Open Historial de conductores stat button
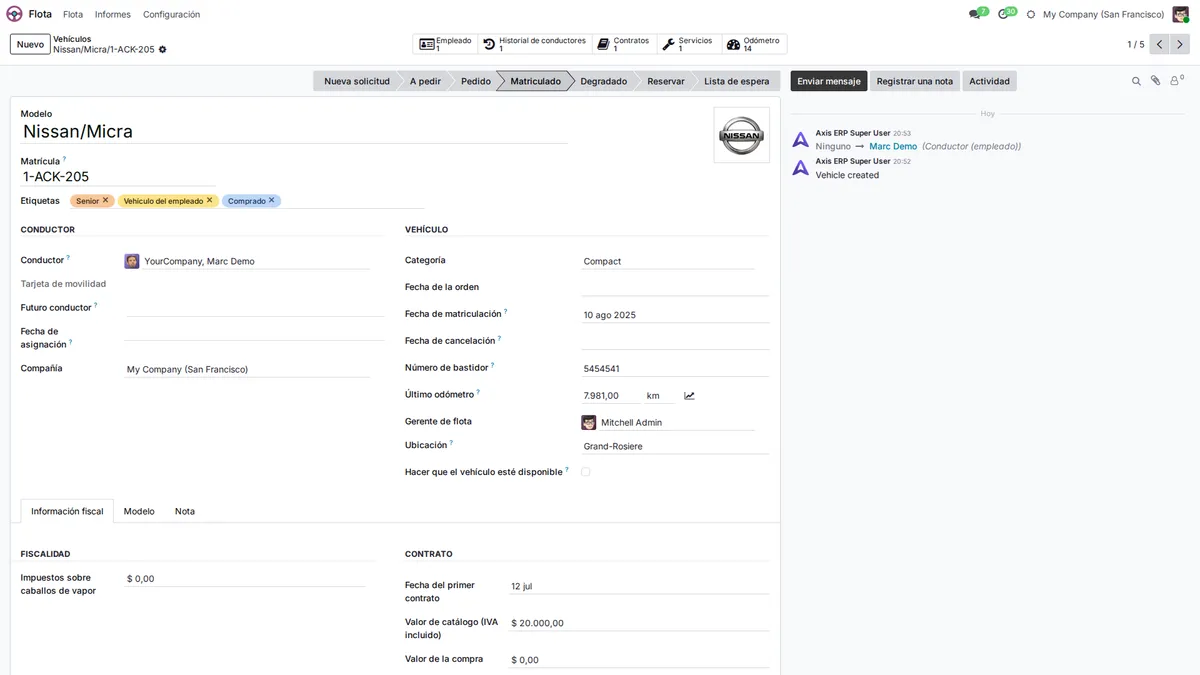The image size is (1200, 675). click(535, 44)
